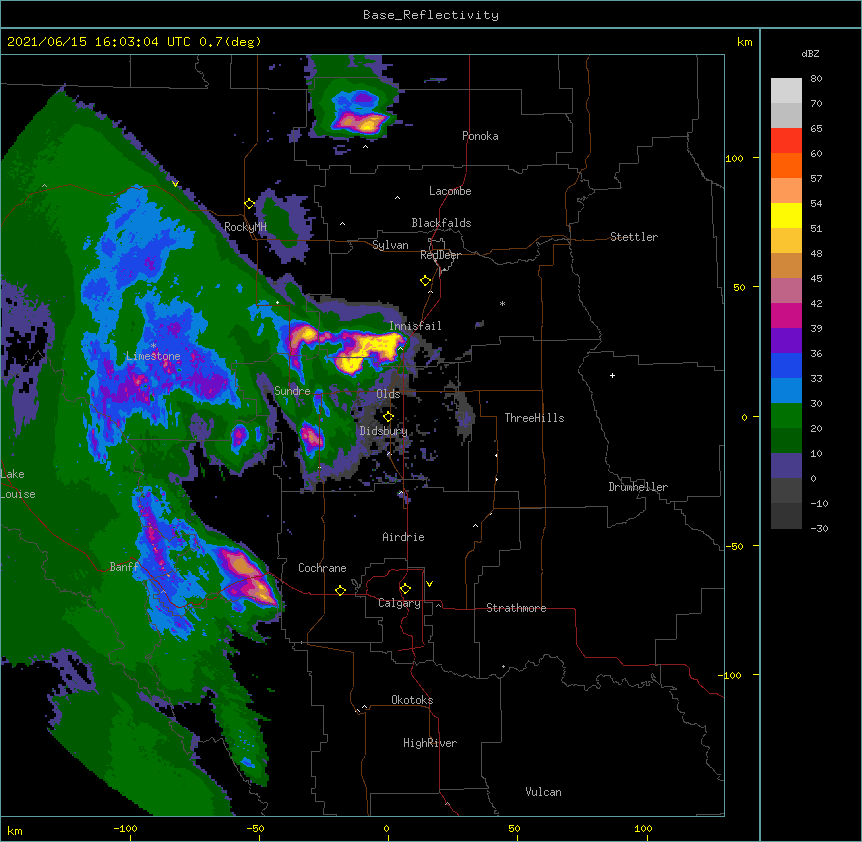Screen dimensions: 862x842
Task: Select the Sylvan label
Action: (390, 245)
